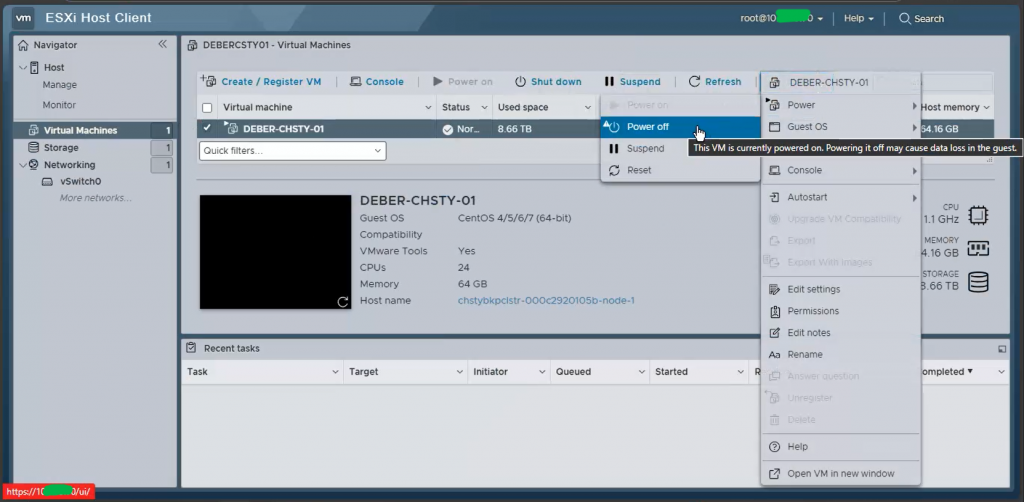Expand Status column sort dropdown arrow

pyautogui.click(x=485, y=107)
